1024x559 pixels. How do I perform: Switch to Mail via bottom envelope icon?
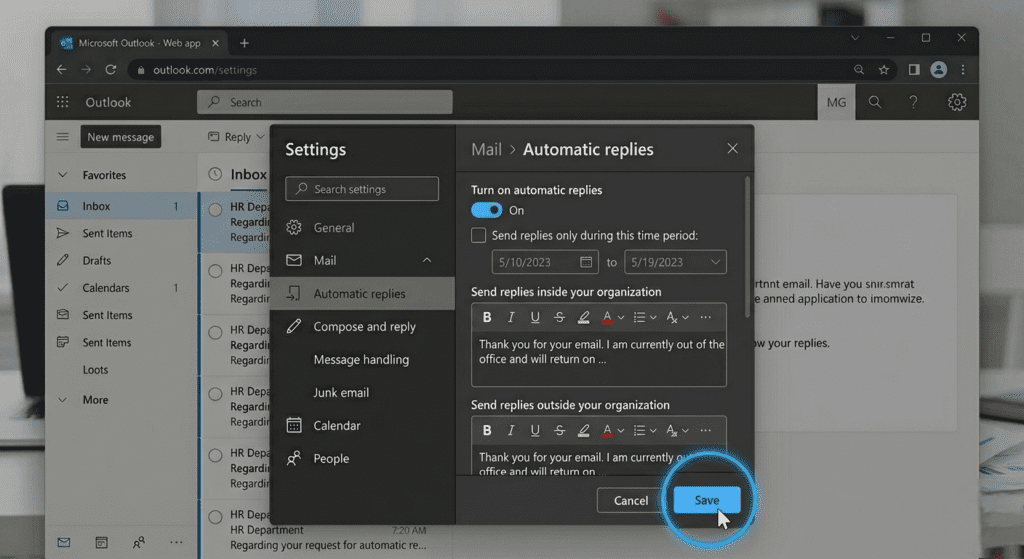pyautogui.click(x=63, y=542)
